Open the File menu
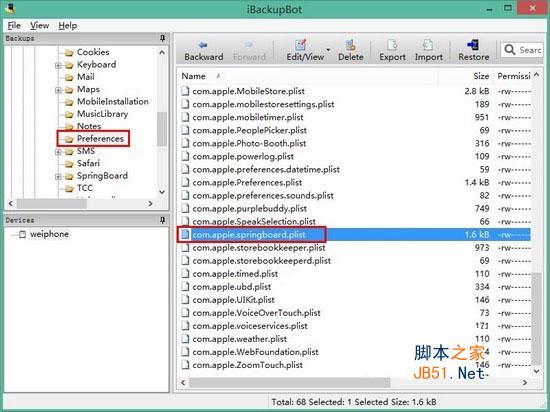 pyautogui.click(x=14, y=26)
